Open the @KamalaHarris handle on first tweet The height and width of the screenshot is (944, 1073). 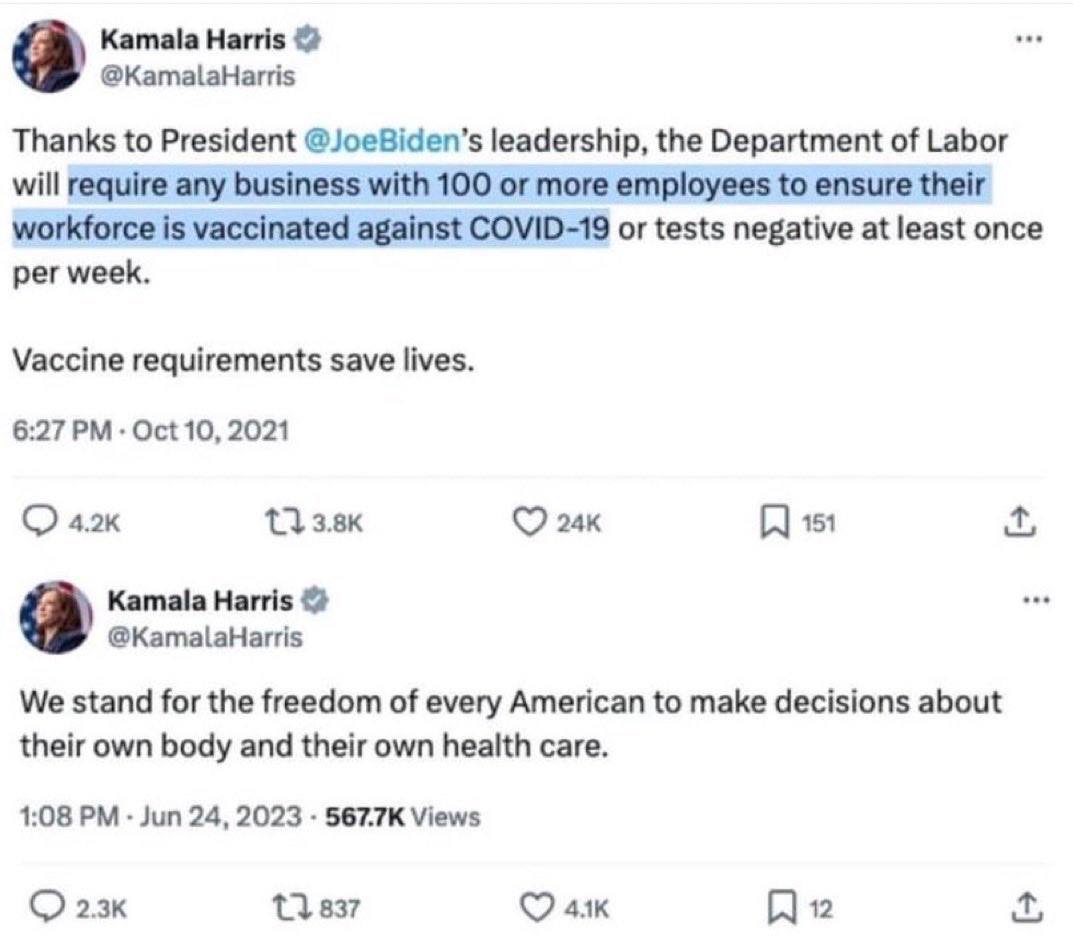coord(199,76)
